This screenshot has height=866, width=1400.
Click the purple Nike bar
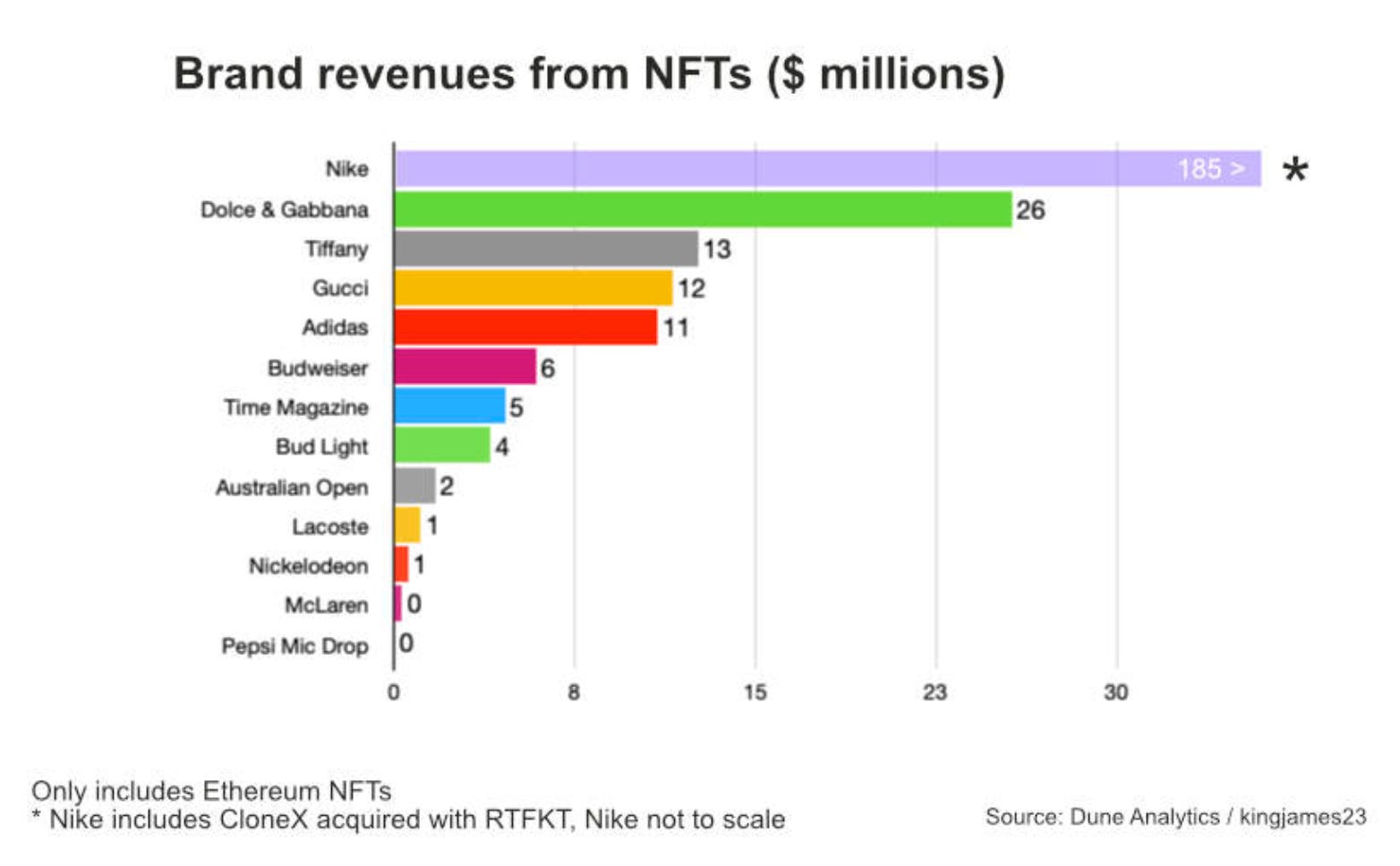pos(828,169)
